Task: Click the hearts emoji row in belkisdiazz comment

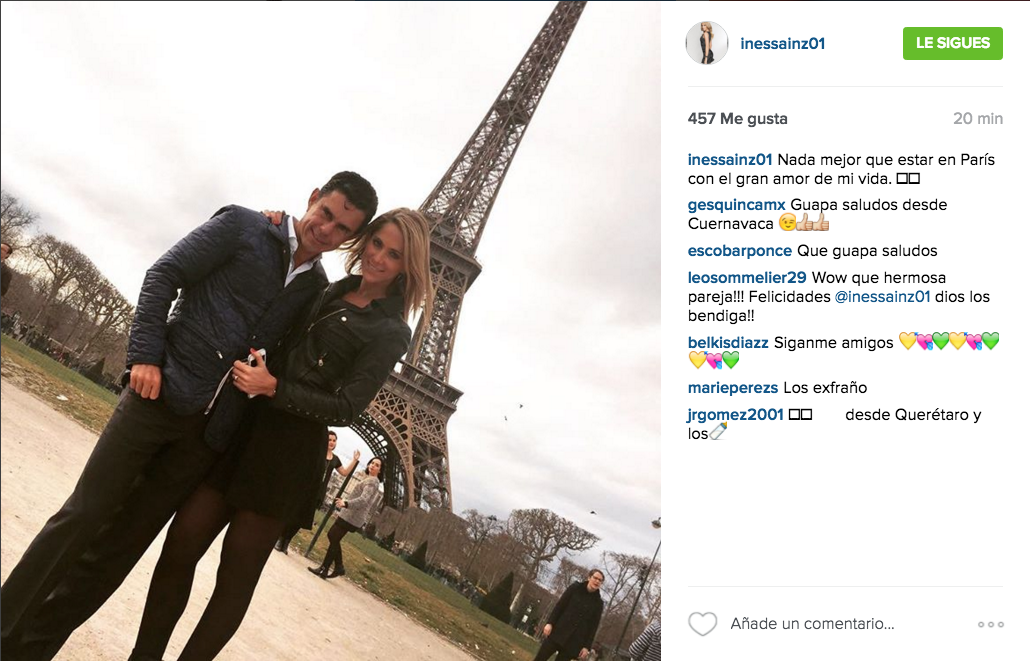Action: click(x=949, y=342)
